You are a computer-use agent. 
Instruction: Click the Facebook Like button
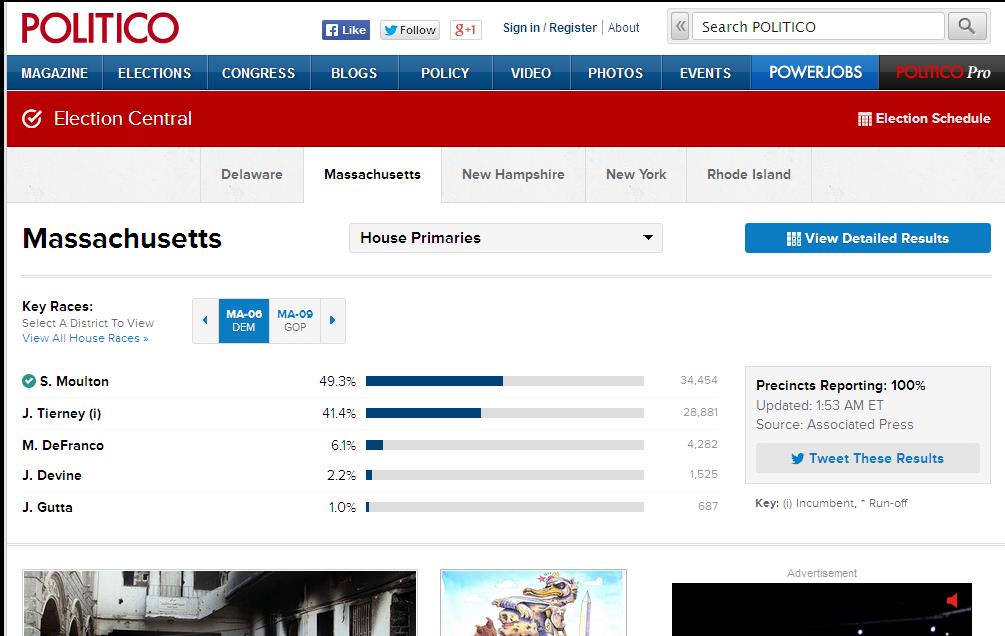345,30
